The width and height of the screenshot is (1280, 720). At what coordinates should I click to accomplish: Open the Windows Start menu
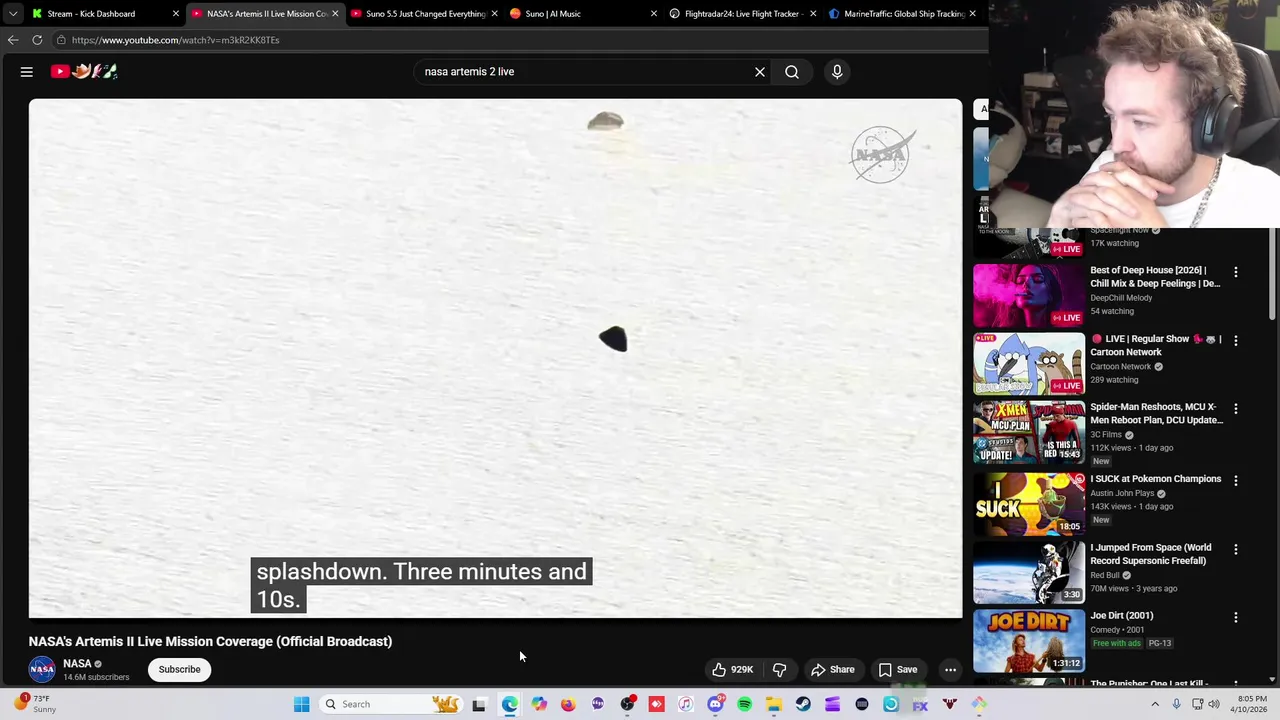click(x=301, y=704)
